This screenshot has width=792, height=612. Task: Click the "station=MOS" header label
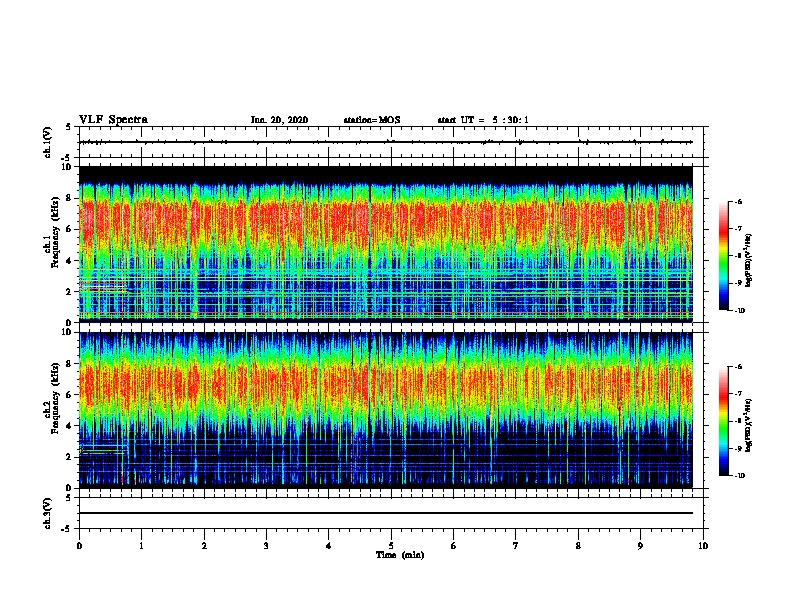[372, 120]
